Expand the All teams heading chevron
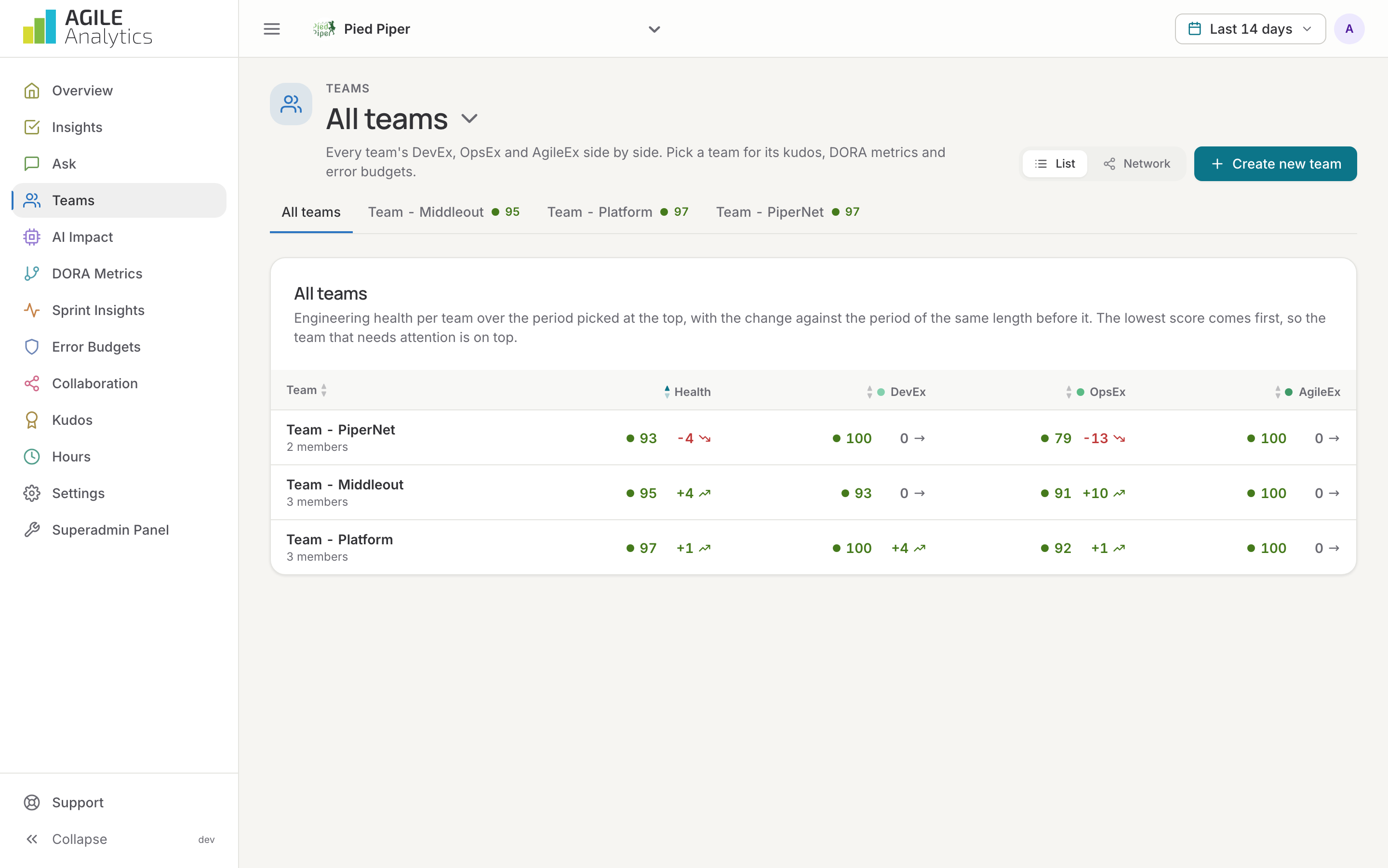The height and width of the screenshot is (868, 1388). pyautogui.click(x=469, y=119)
